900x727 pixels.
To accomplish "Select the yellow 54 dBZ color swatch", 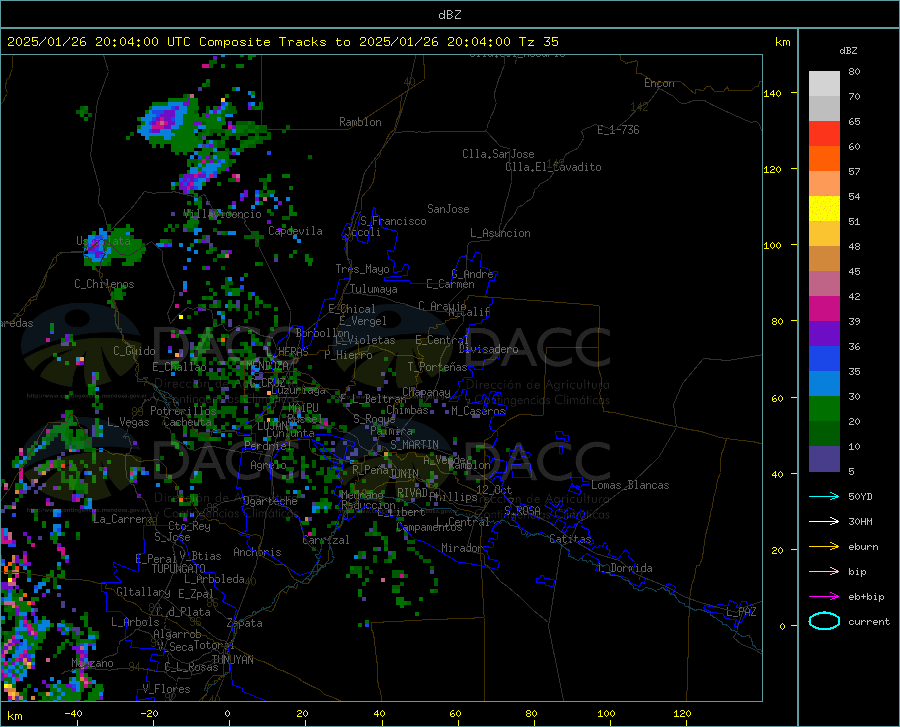I will click(824, 209).
